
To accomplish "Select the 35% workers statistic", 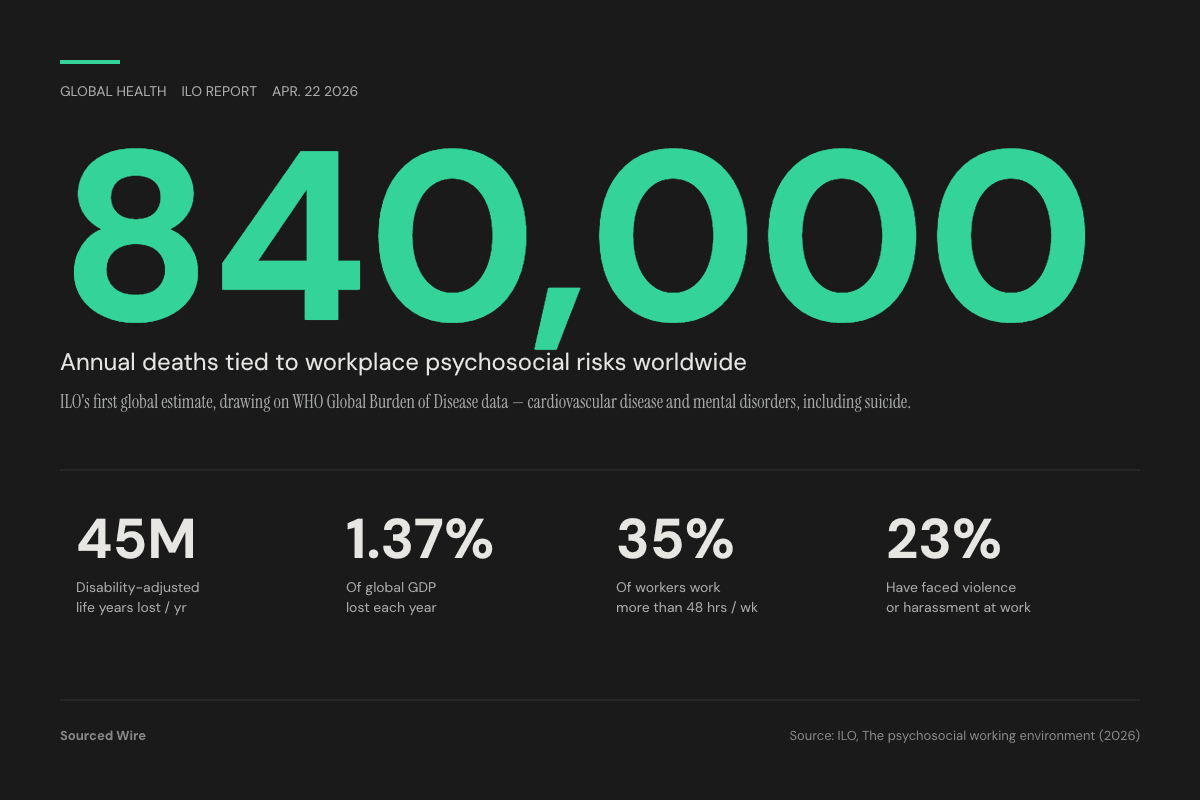I will point(675,540).
